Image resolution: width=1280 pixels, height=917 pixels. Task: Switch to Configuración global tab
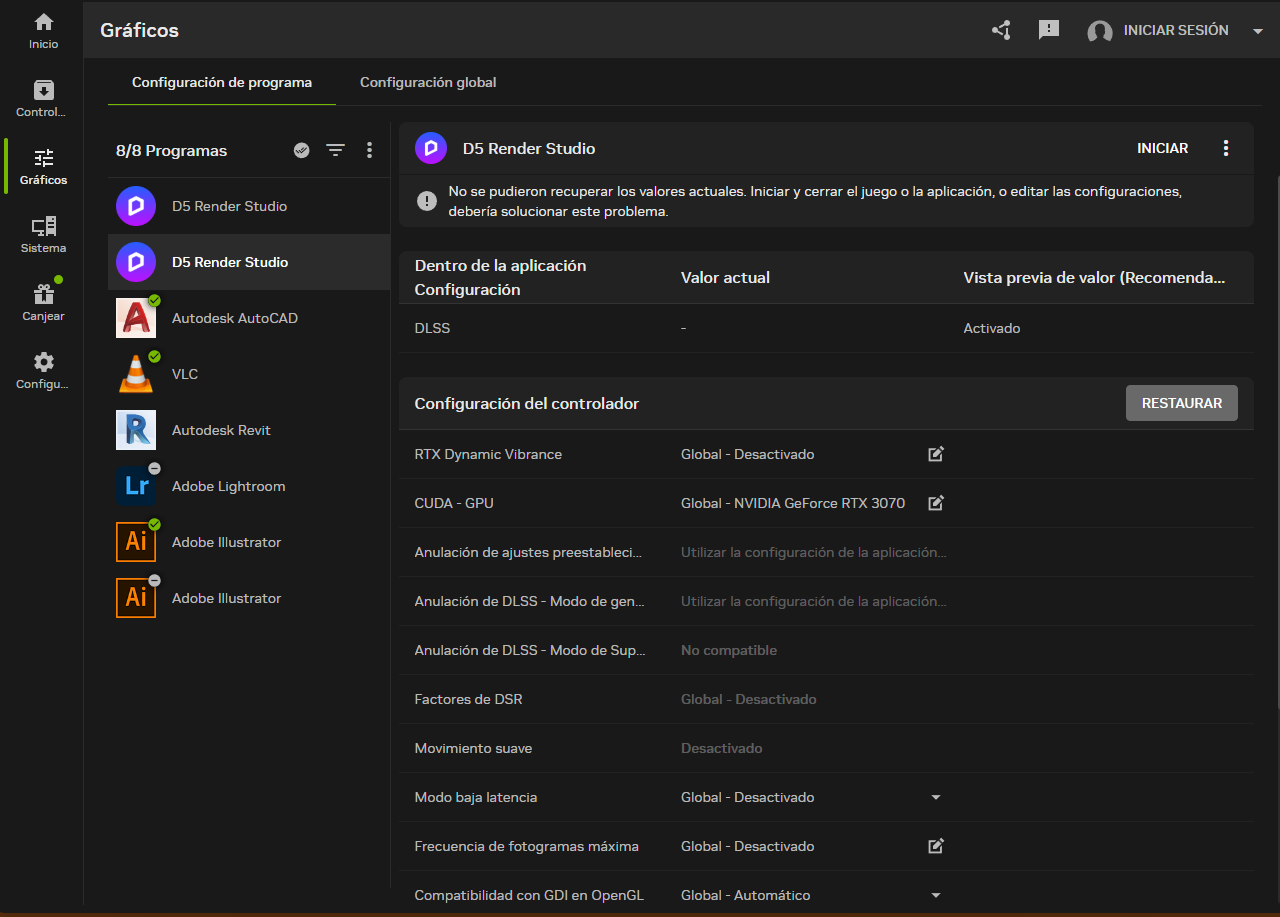point(428,82)
